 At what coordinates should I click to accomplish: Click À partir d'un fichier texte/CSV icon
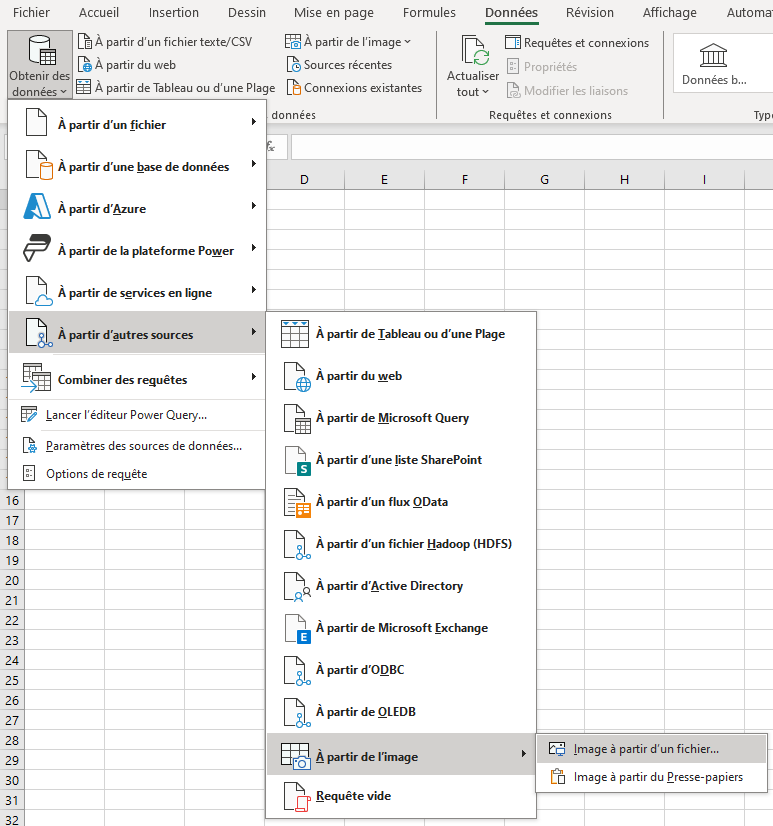(x=84, y=41)
